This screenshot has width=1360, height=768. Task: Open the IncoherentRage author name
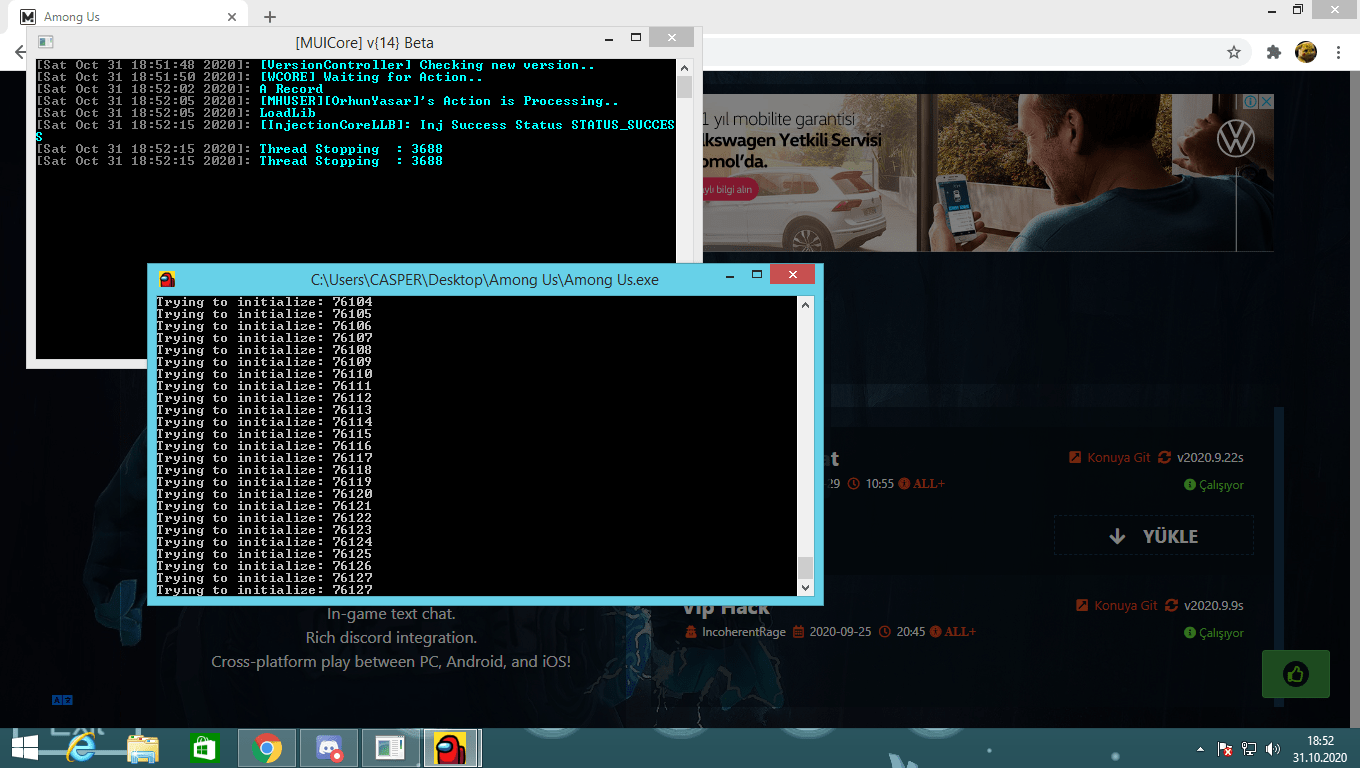tap(744, 632)
